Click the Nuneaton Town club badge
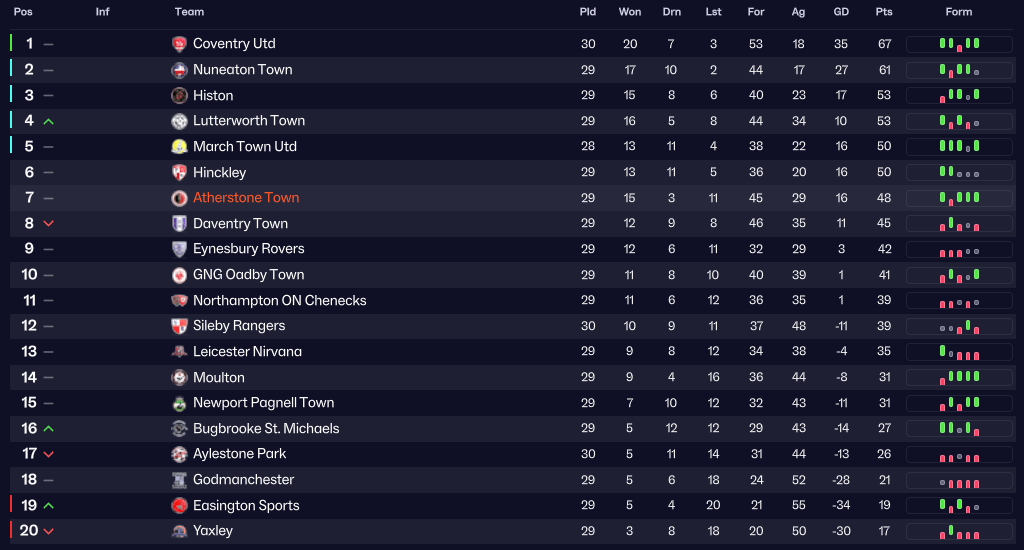This screenshot has height=550, width=1024. click(180, 70)
